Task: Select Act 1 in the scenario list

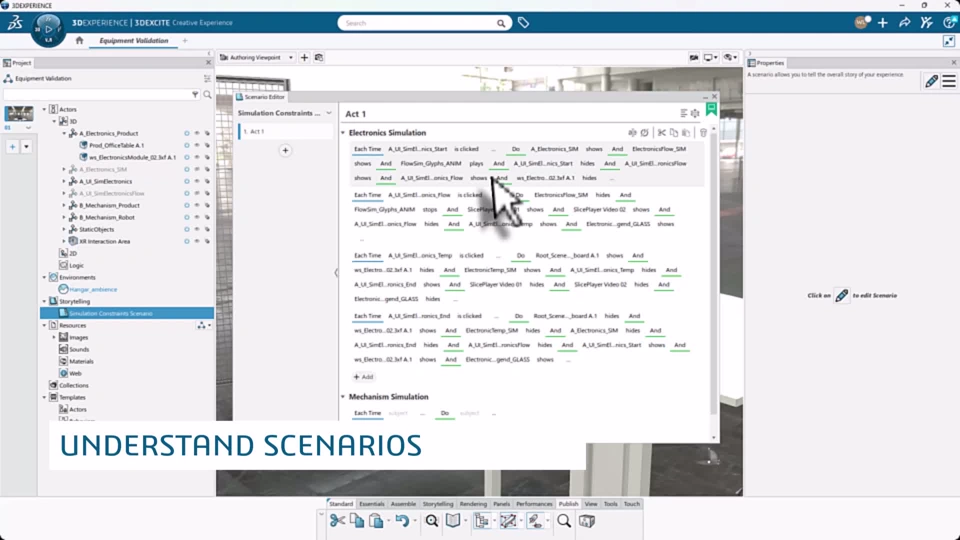Action: click(x=285, y=132)
